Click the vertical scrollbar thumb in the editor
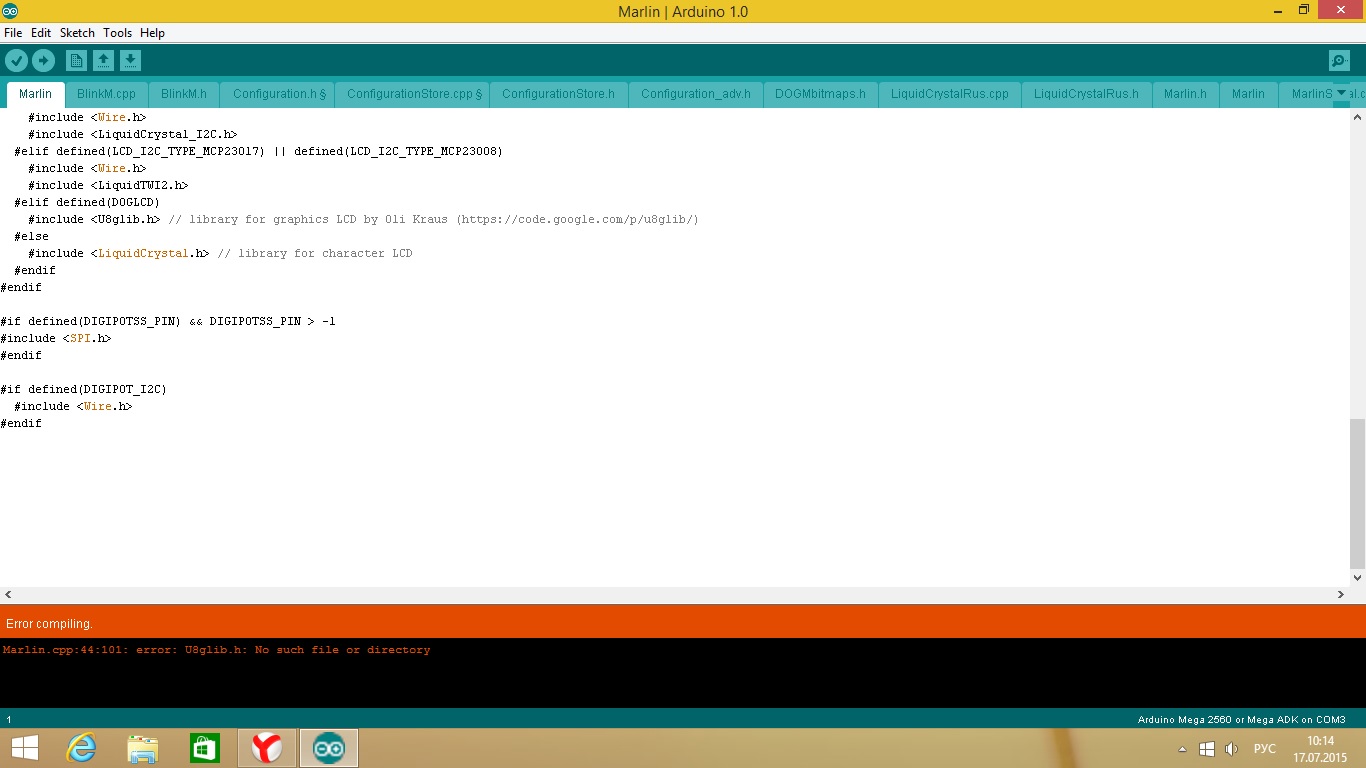Viewport: 1366px width, 768px height. pyautogui.click(x=1357, y=493)
